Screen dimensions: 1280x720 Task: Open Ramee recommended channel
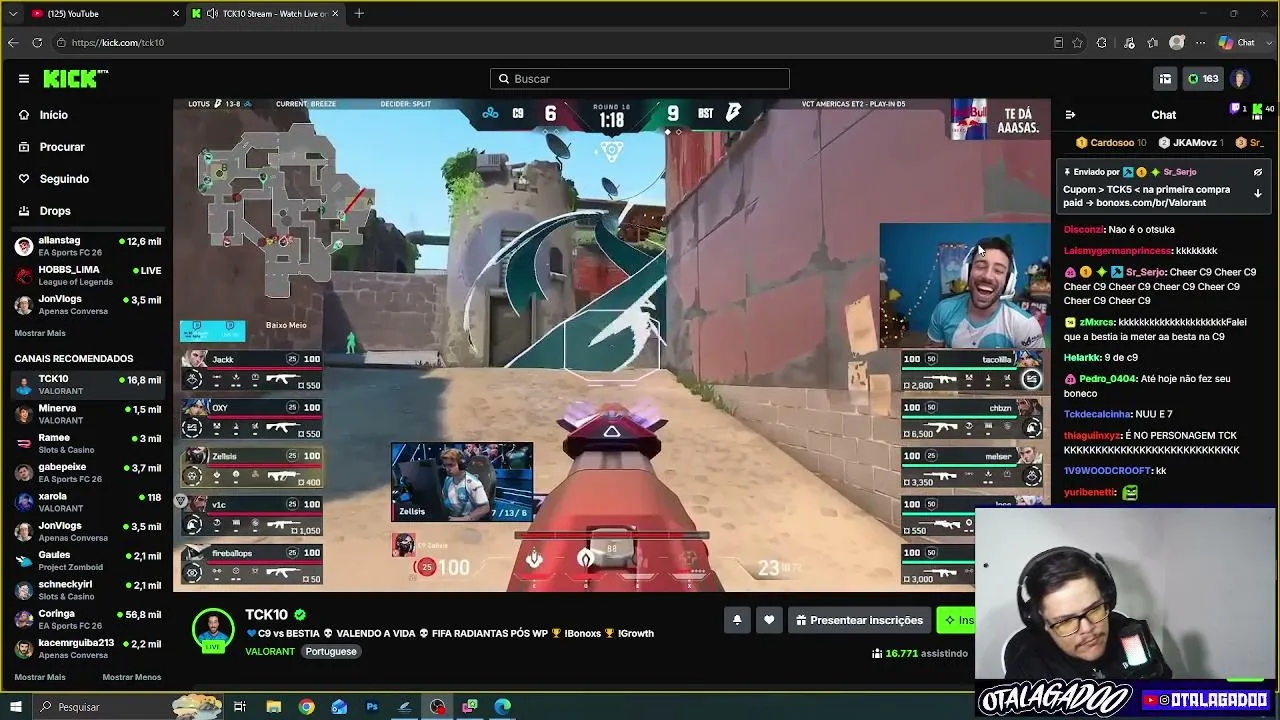point(88,443)
